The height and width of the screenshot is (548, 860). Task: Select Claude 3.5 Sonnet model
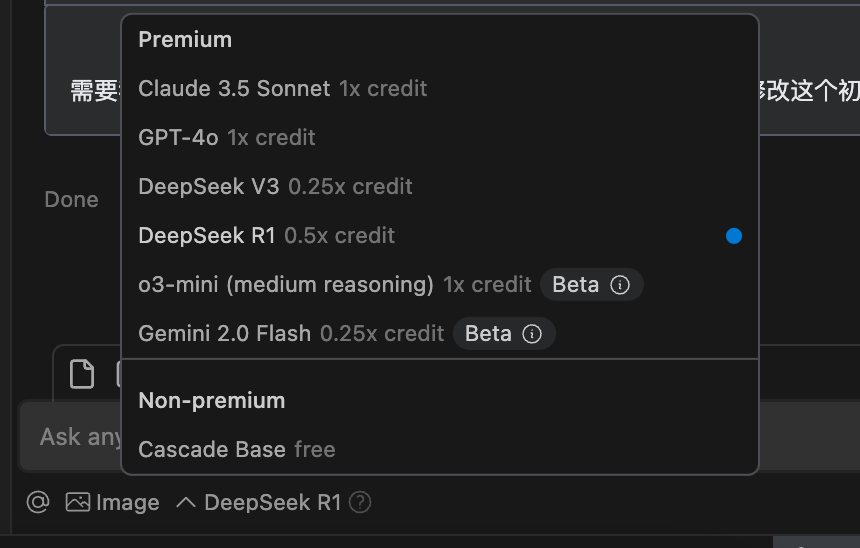click(440, 88)
